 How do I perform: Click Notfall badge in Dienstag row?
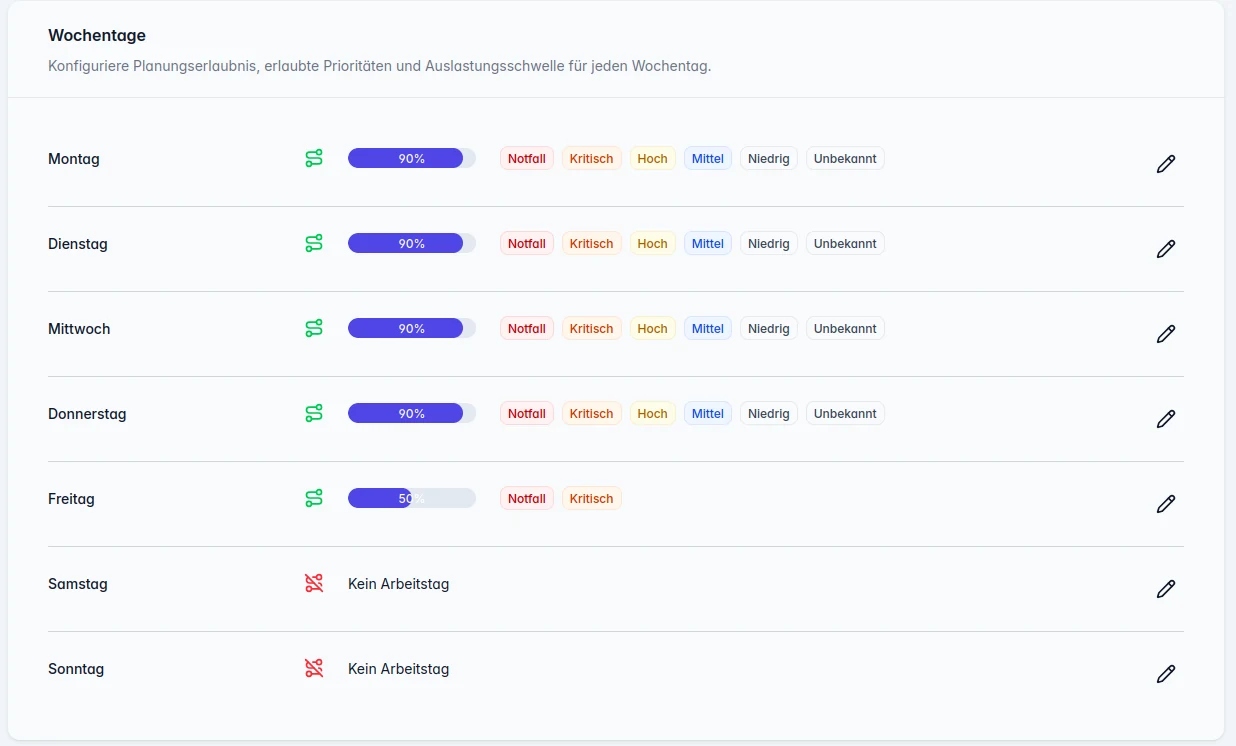coord(527,243)
